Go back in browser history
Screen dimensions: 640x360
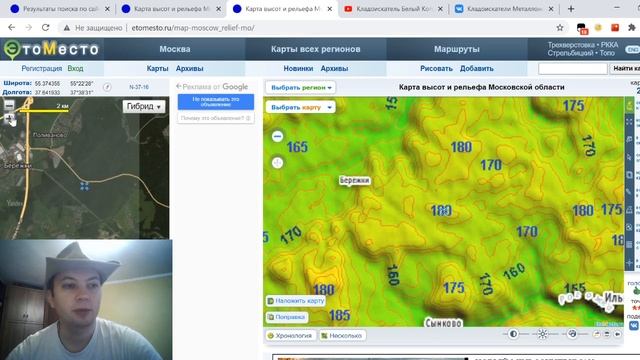[11, 28]
